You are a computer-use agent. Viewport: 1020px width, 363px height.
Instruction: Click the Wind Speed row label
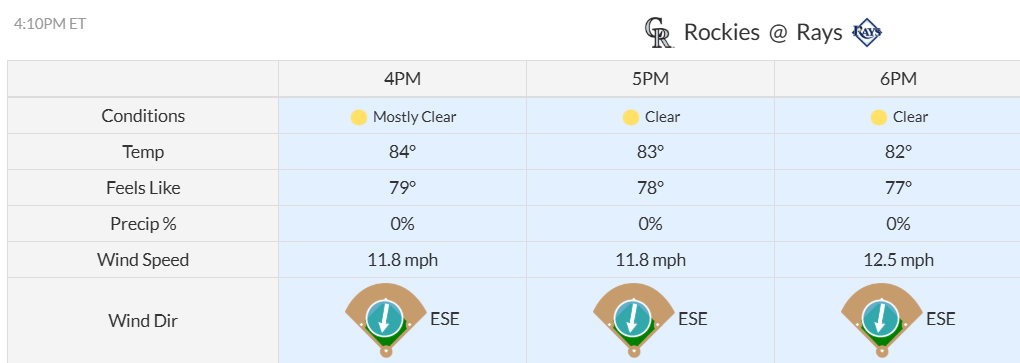pos(143,260)
